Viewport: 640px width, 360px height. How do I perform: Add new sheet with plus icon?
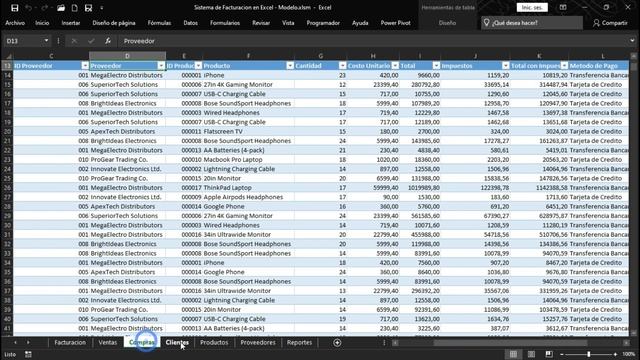click(337, 343)
